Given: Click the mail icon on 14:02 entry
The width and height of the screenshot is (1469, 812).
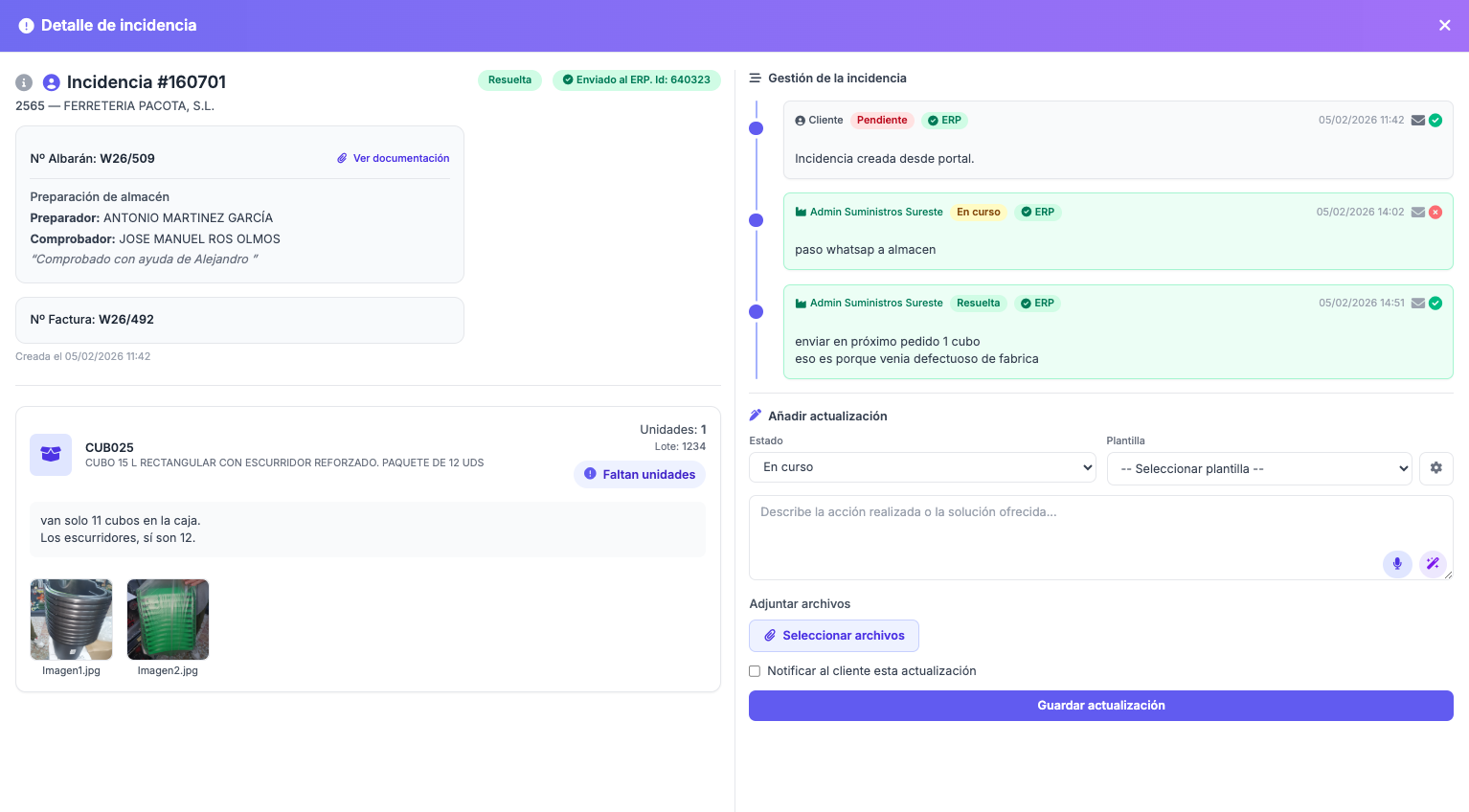Looking at the screenshot, I should (1418, 212).
